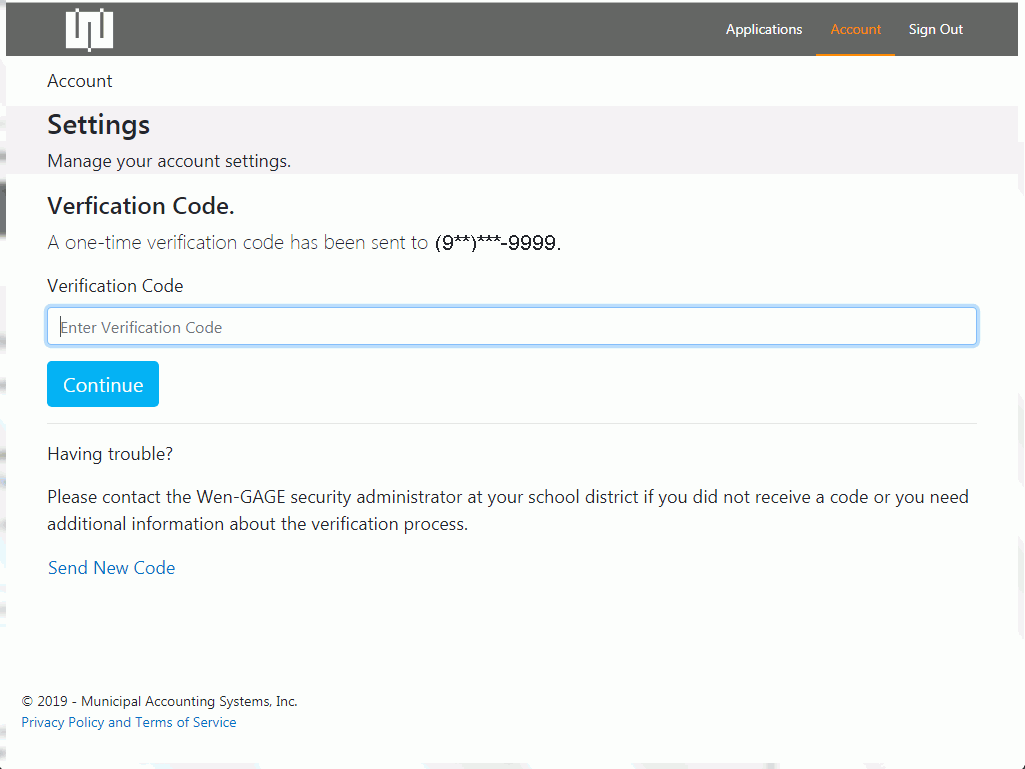
Task: Click the Verification Code field label
Action: click(x=115, y=286)
